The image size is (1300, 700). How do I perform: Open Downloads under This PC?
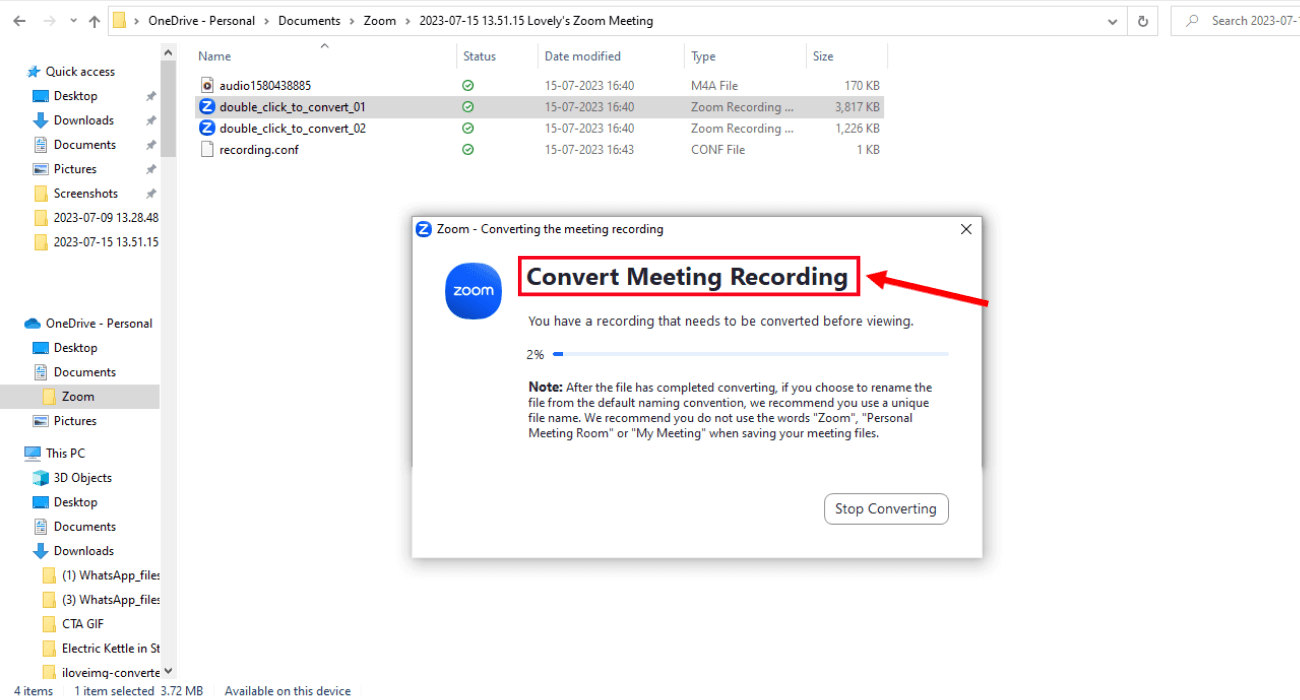pos(83,551)
